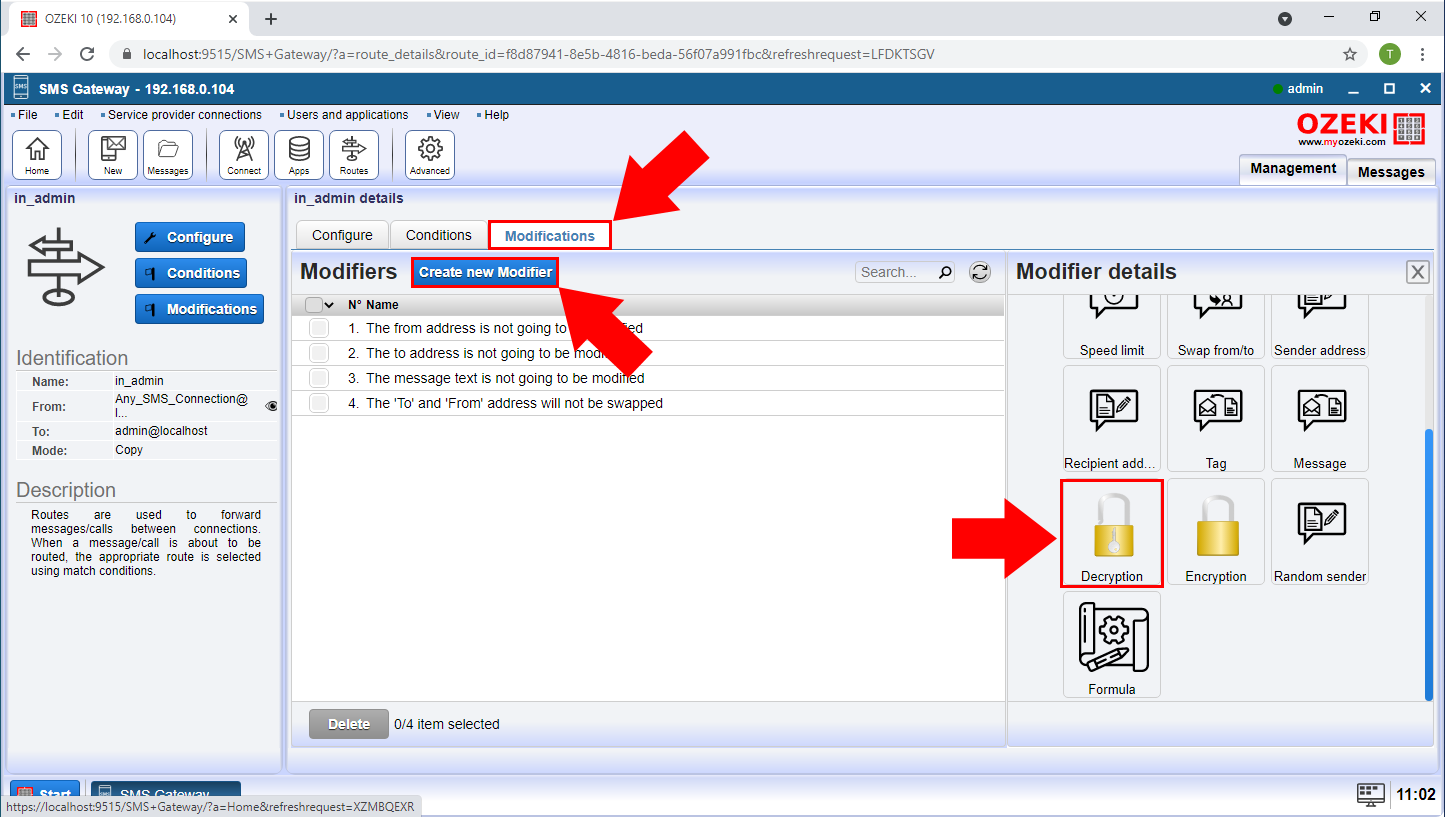
Task: Open a new browser tab
Action: (x=271, y=19)
